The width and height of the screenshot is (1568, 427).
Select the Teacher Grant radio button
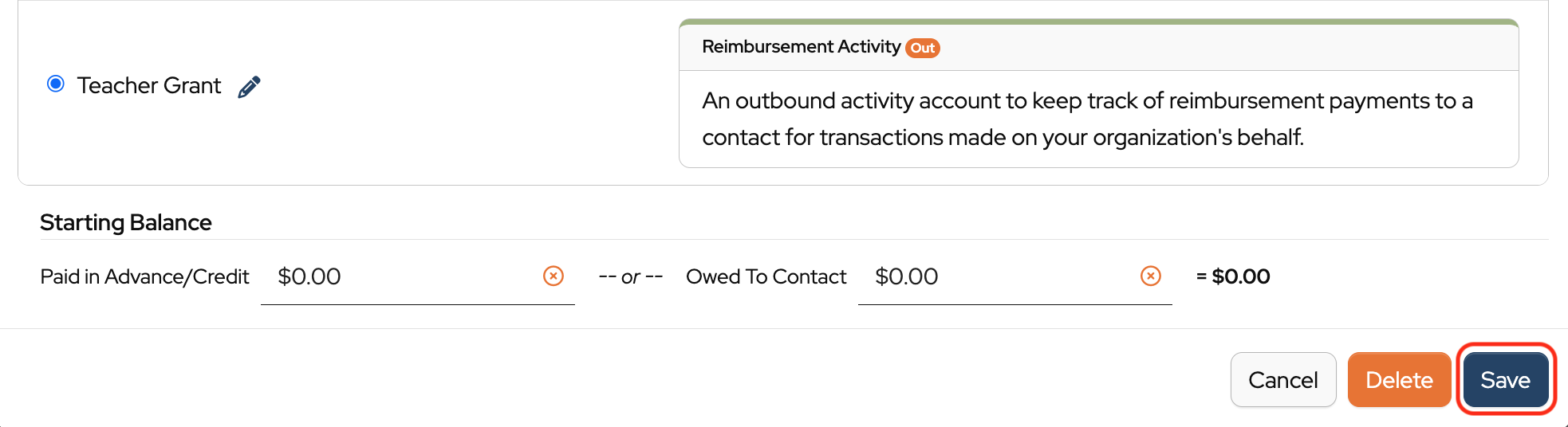click(x=56, y=84)
